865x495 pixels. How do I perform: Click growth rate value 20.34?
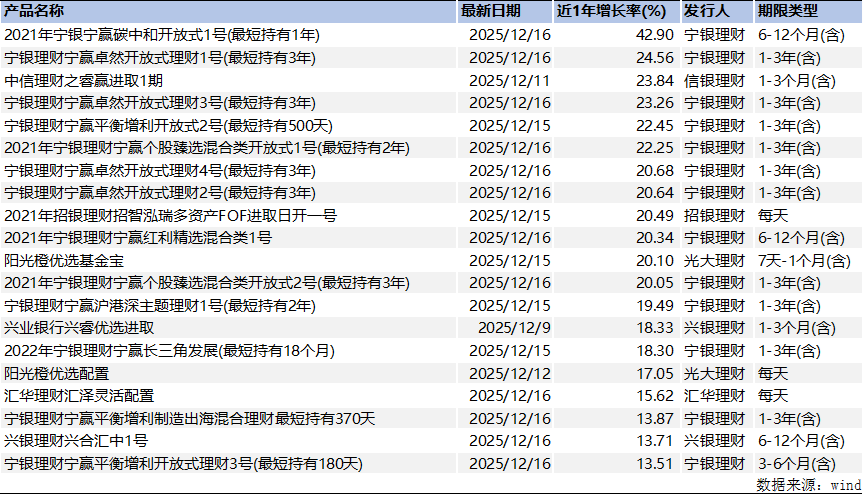click(655, 238)
